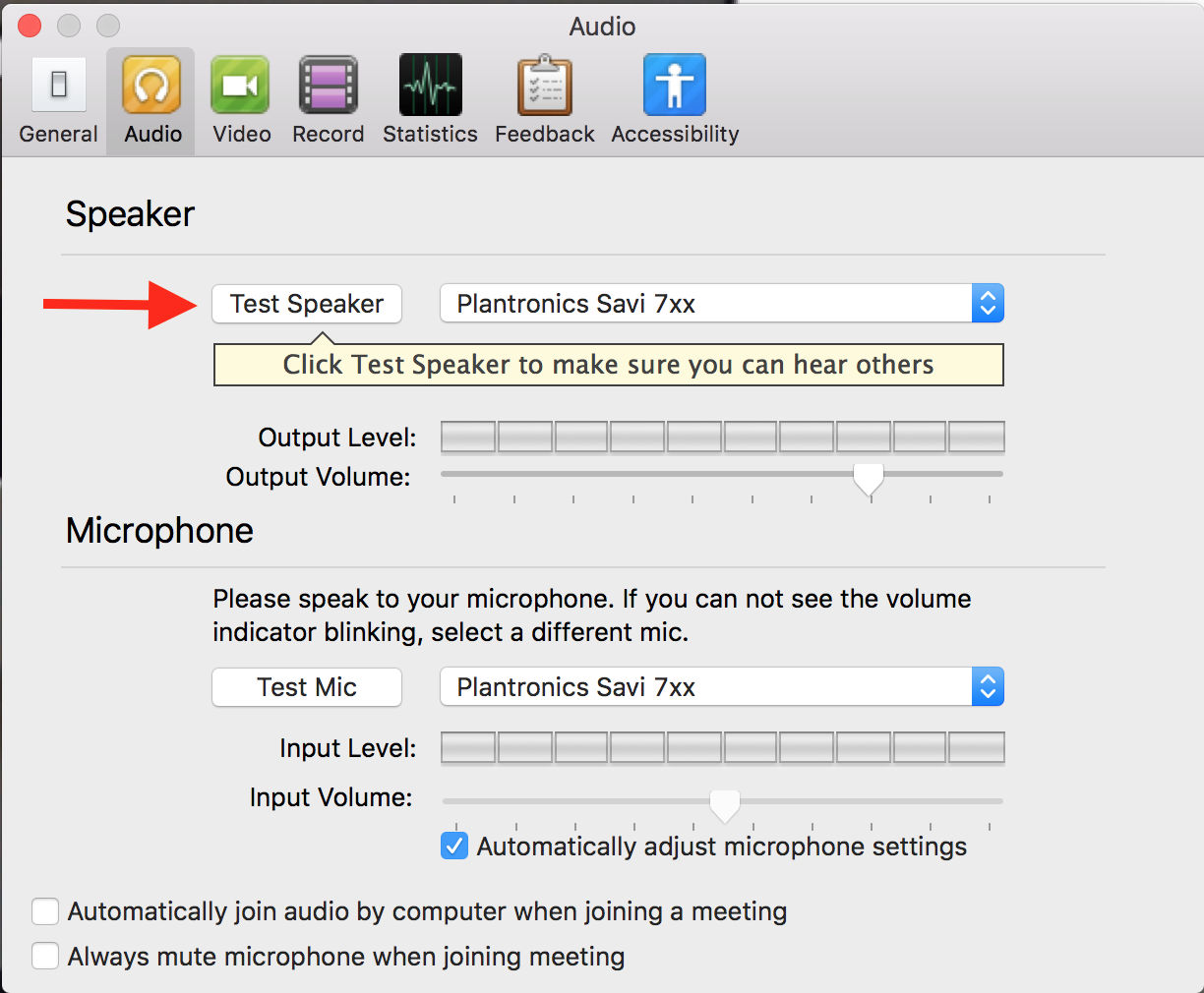The height and width of the screenshot is (993, 1204).
Task: Expand the microphone device dropdown
Action: [987, 687]
